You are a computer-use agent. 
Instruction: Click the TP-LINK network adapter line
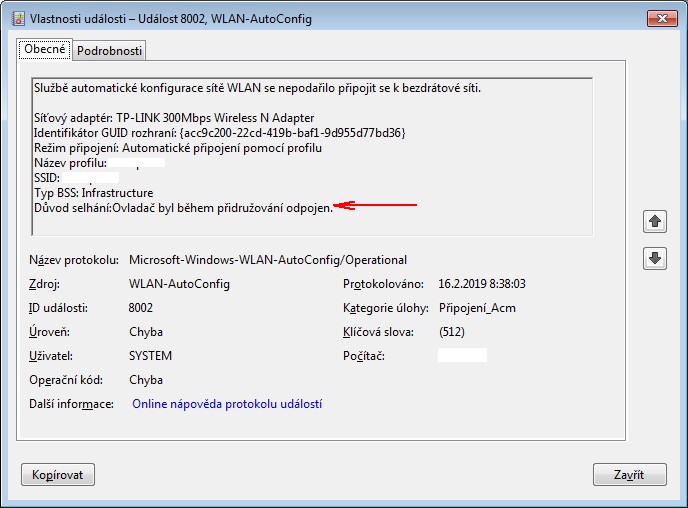pyautogui.click(x=173, y=118)
